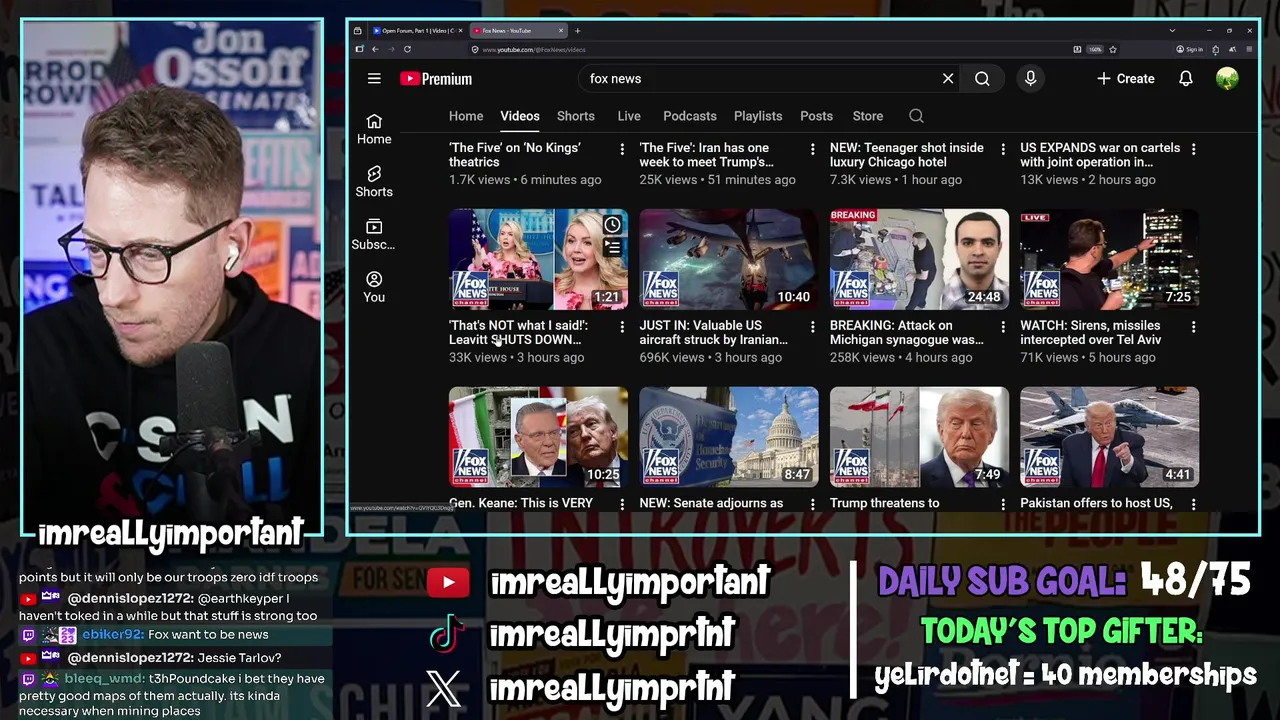This screenshot has height=720, width=1280.
Task: Open the Michigan synagogue 24:48 thumbnail
Action: click(919, 259)
